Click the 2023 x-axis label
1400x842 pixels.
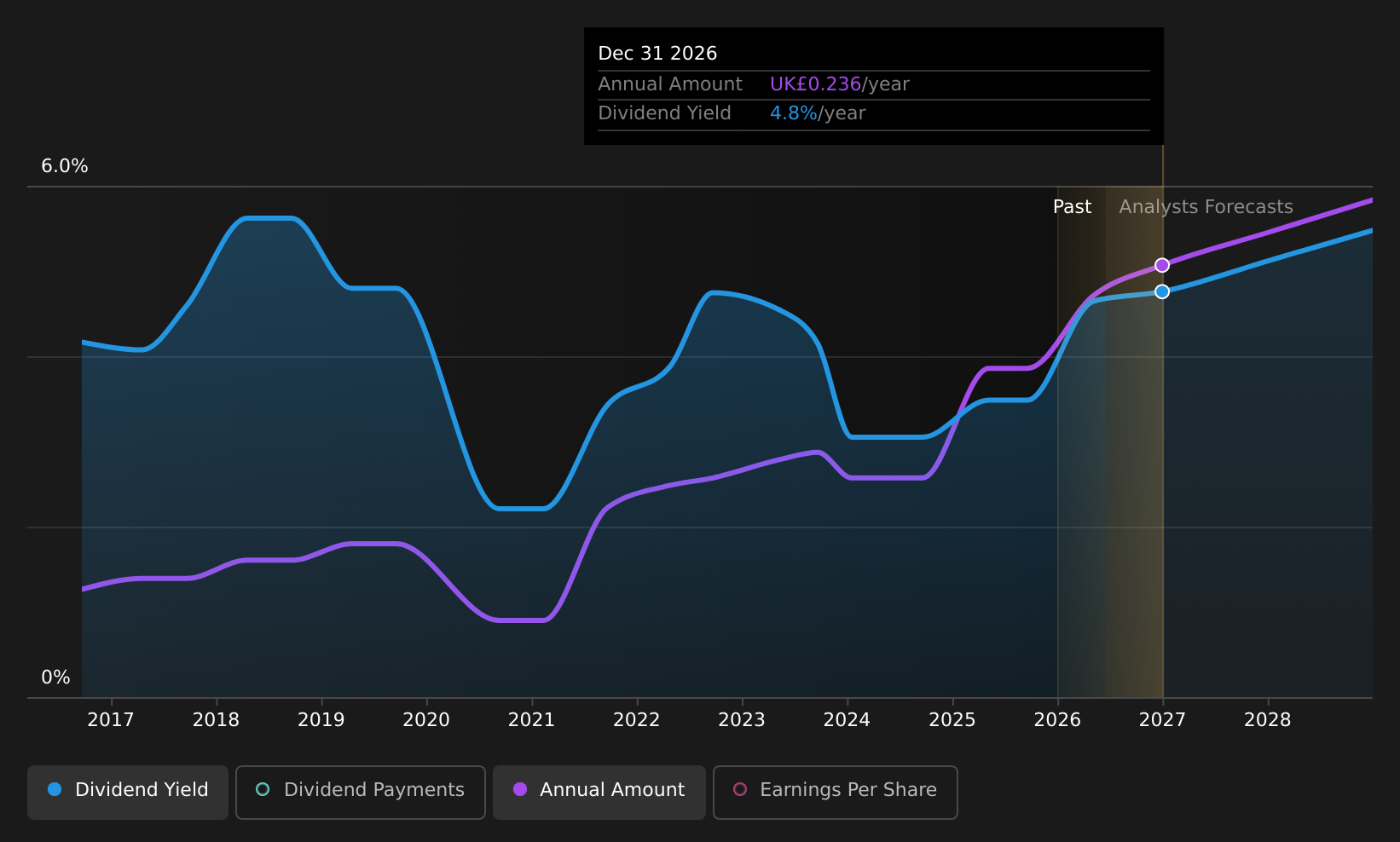742,720
